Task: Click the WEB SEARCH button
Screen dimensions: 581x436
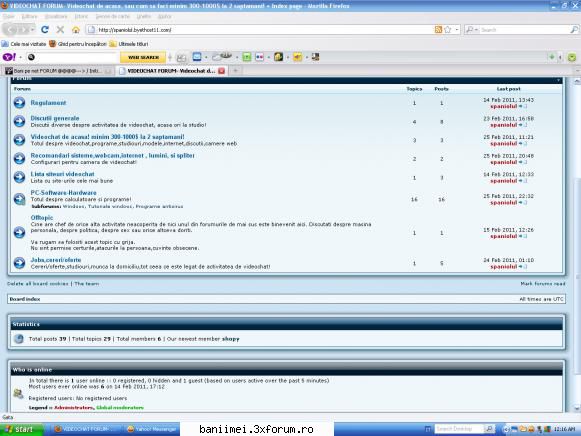Action: (143, 57)
